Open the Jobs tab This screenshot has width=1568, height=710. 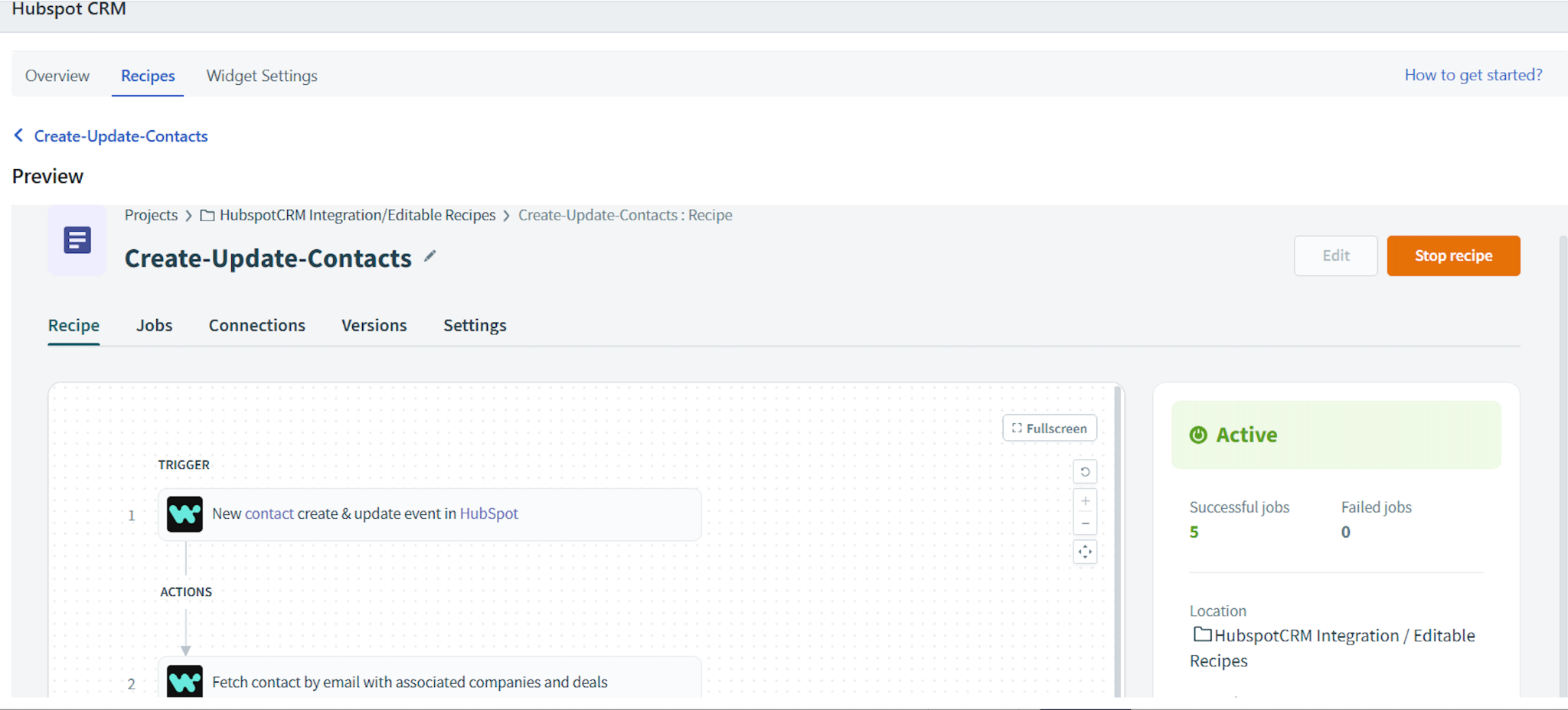point(154,325)
